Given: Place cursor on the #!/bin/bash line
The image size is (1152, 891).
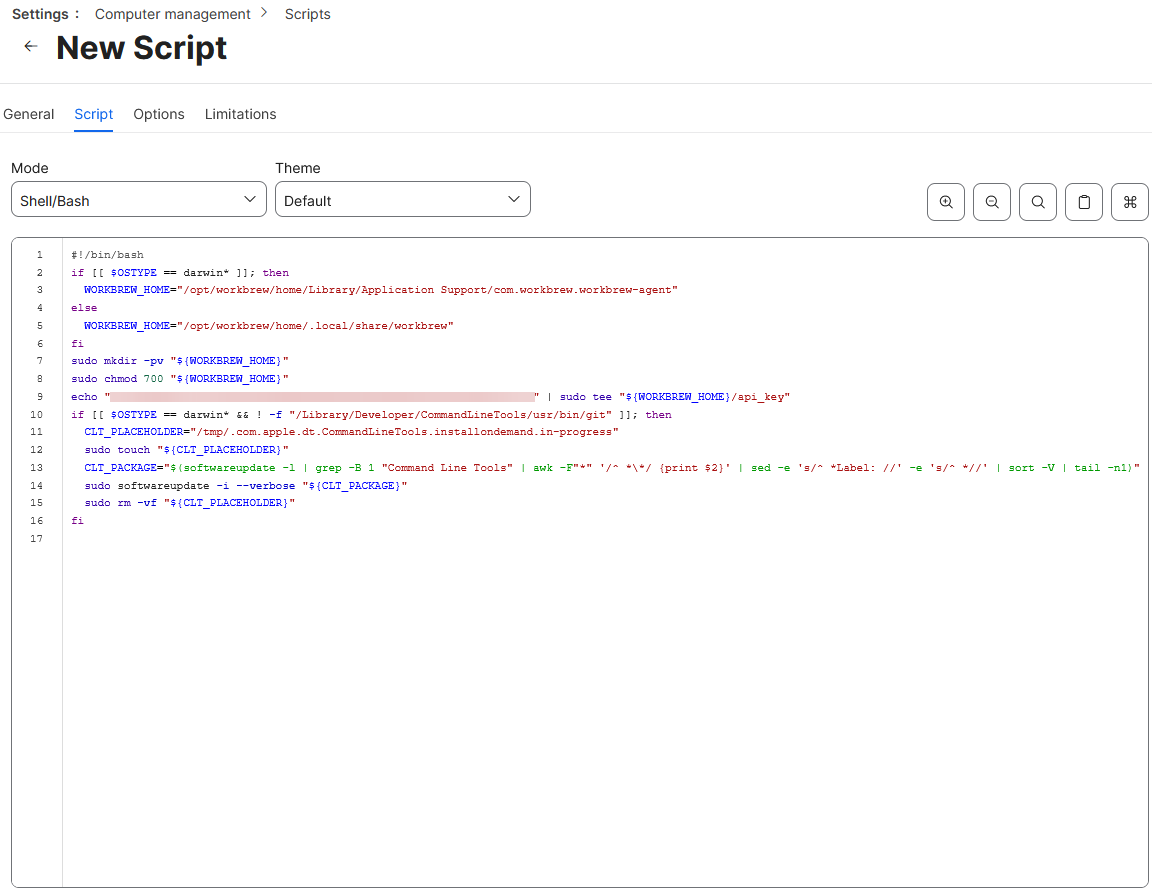Looking at the screenshot, I should pos(107,255).
